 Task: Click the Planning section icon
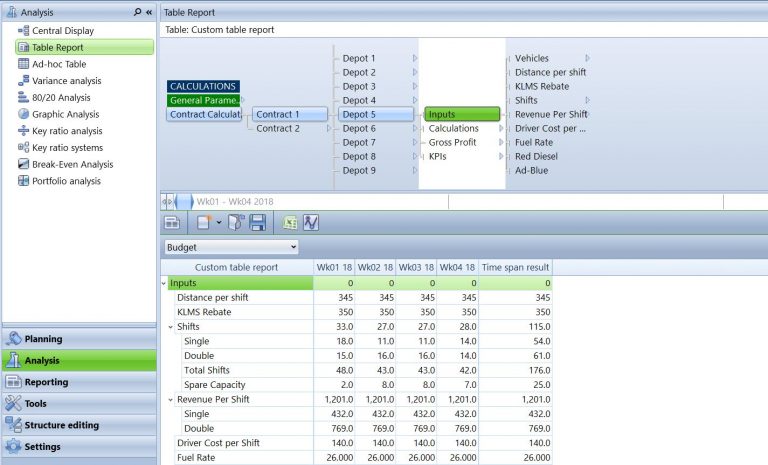coord(14,338)
